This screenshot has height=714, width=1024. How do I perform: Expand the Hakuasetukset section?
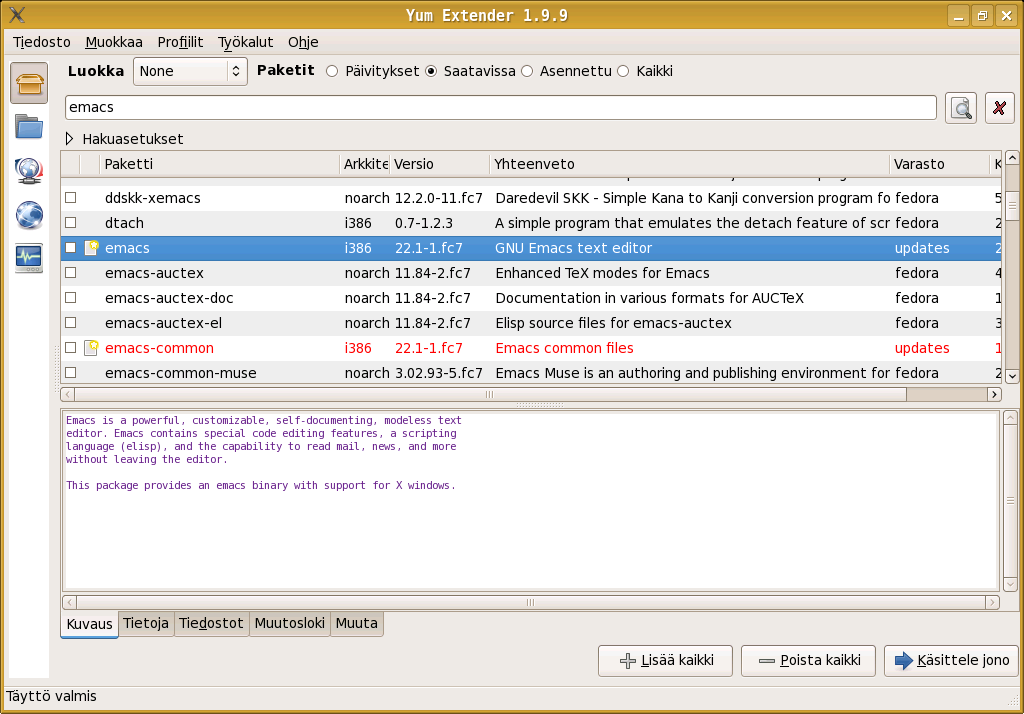pyautogui.click(x=71, y=139)
